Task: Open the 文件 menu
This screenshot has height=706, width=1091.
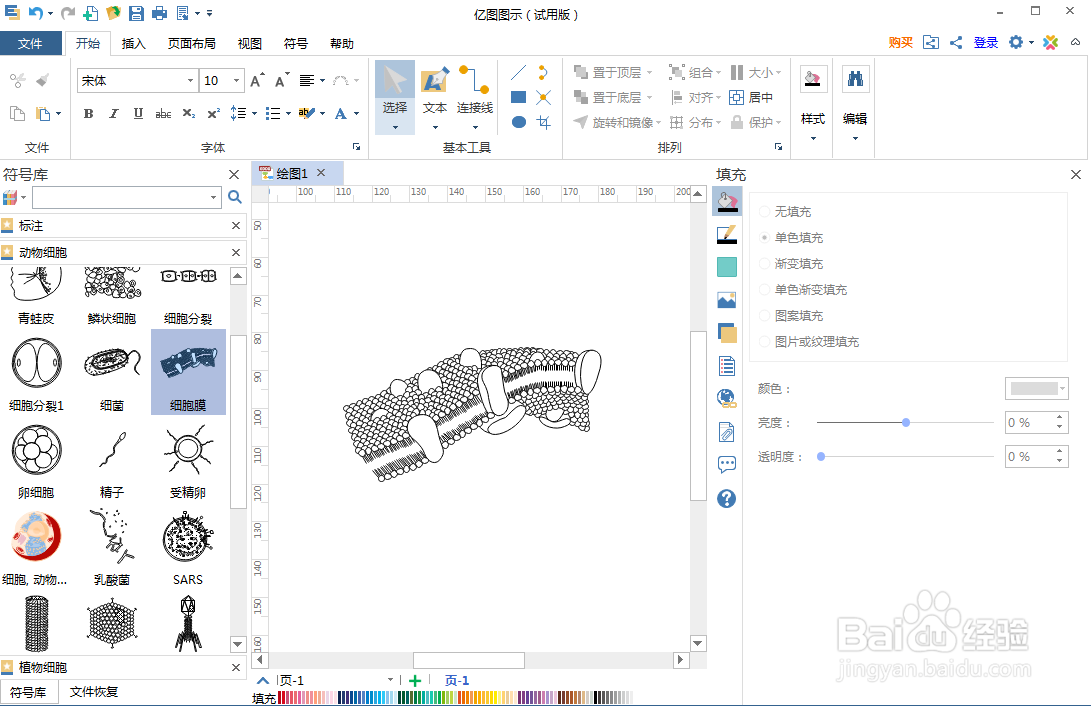Action: [x=30, y=43]
